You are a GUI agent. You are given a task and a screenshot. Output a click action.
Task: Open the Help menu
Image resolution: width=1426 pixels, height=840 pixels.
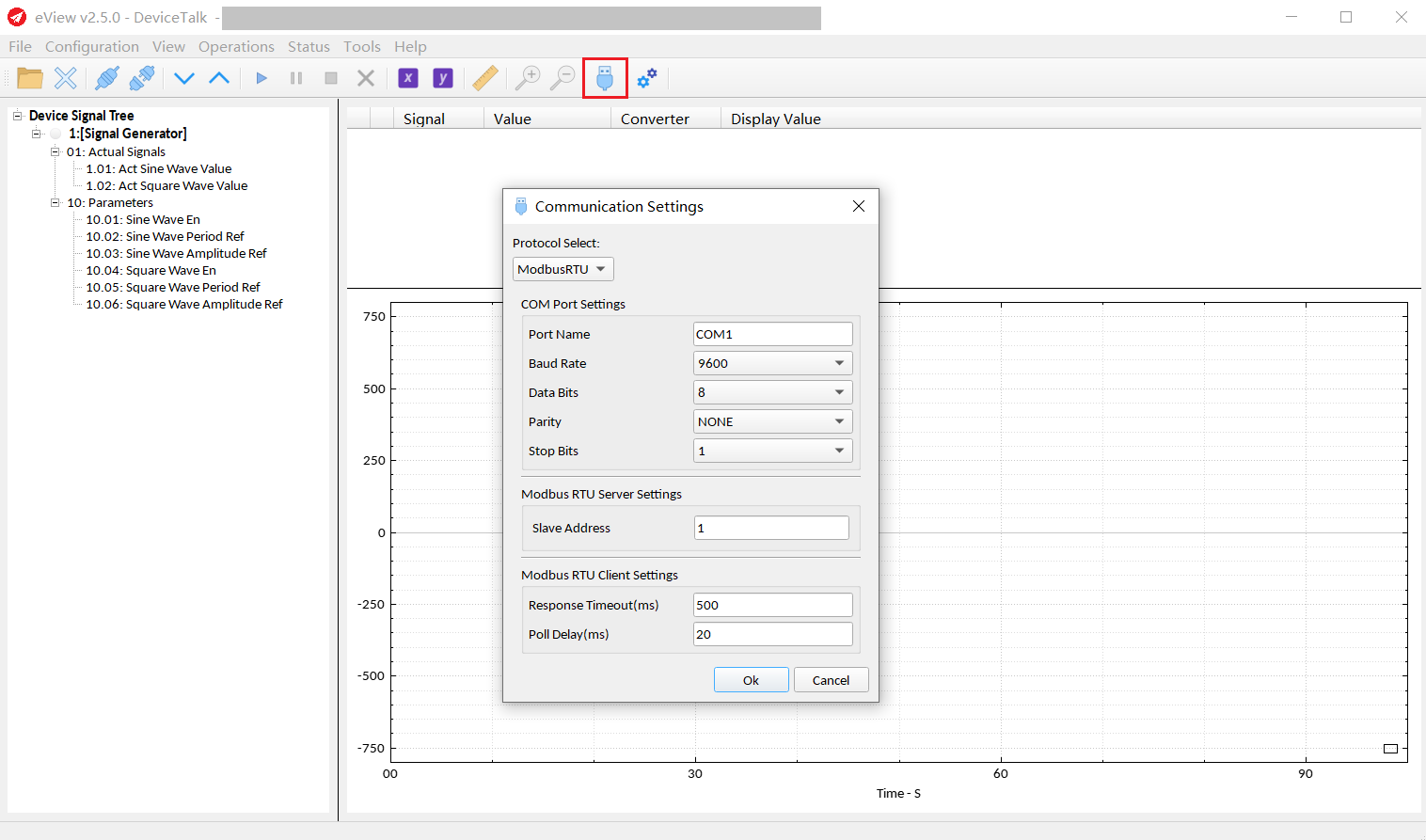click(410, 46)
